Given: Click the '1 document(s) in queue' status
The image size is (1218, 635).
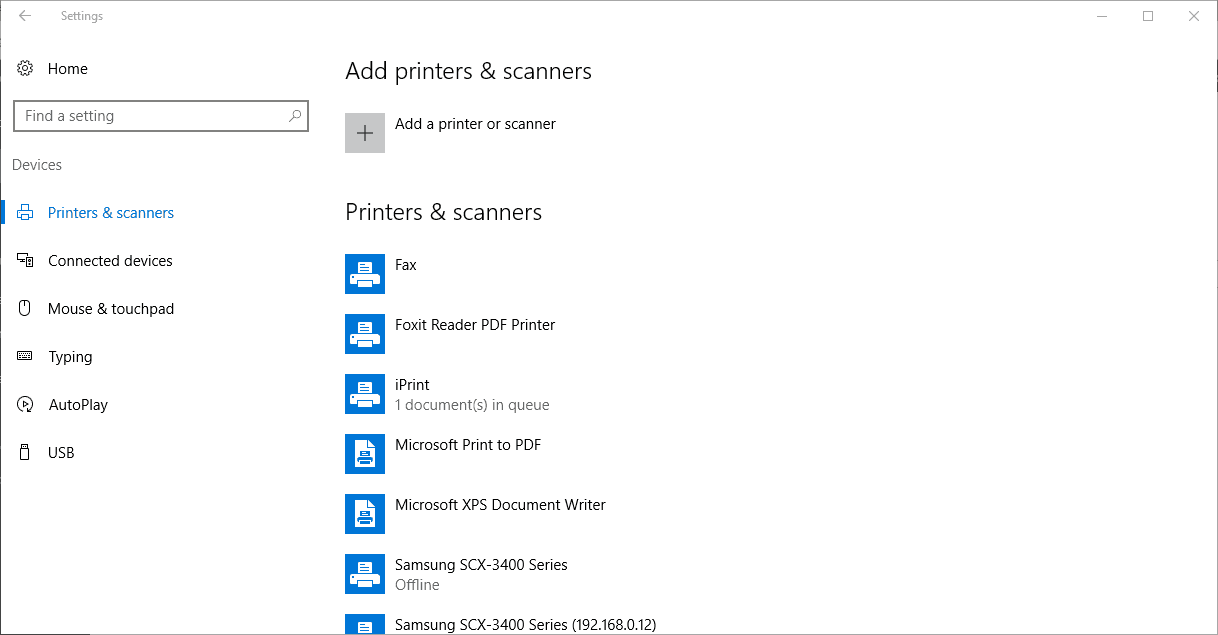Looking at the screenshot, I should coord(472,405).
